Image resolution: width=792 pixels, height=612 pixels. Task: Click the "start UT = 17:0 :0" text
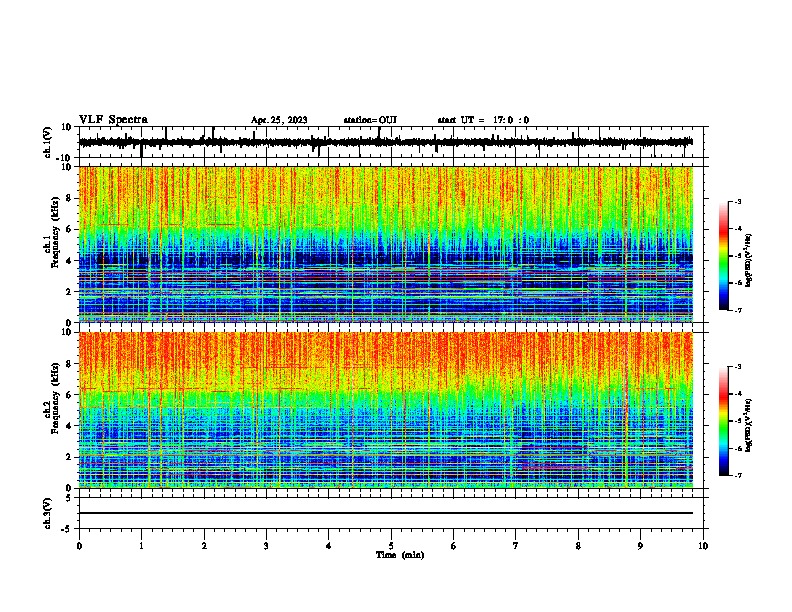pyautogui.click(x=483, y=120)
